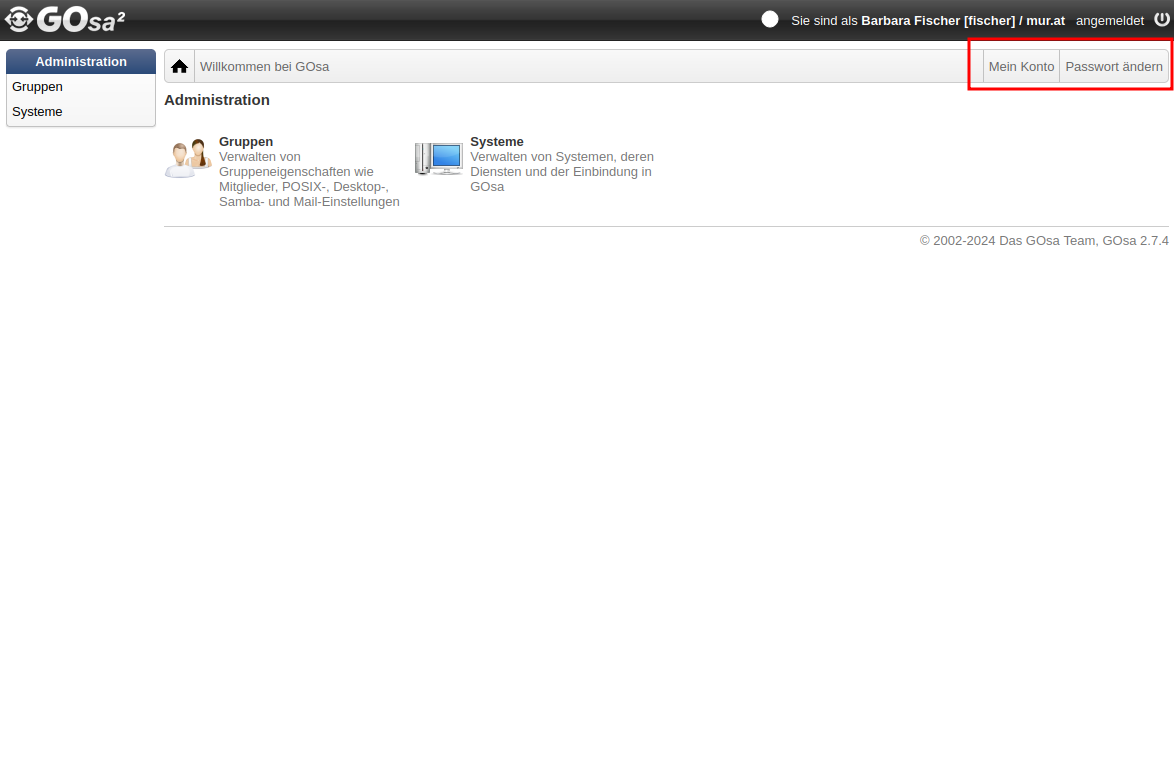The image size is (1174, 763).
Task: Click the GOsa² logo in header
Action: tap(65, 19)
